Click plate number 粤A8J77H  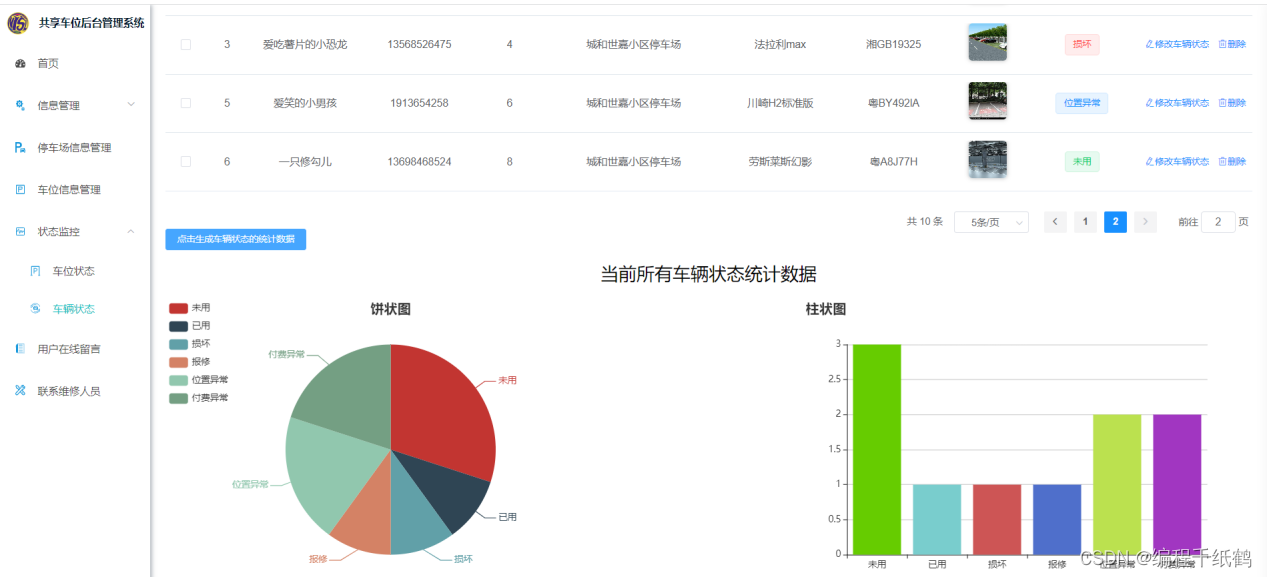pos(893,161)
